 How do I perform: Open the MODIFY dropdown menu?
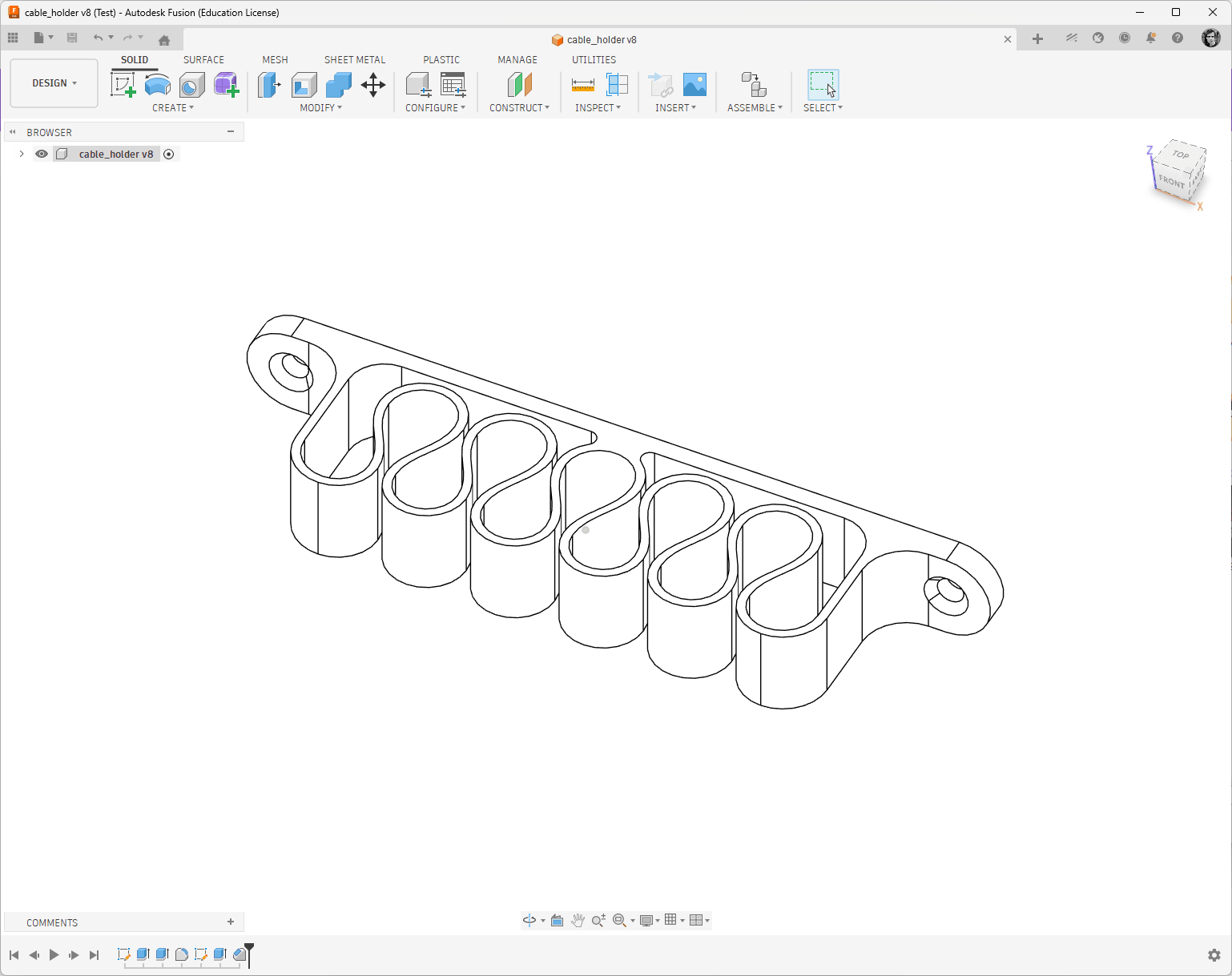(x=320, y=107)
